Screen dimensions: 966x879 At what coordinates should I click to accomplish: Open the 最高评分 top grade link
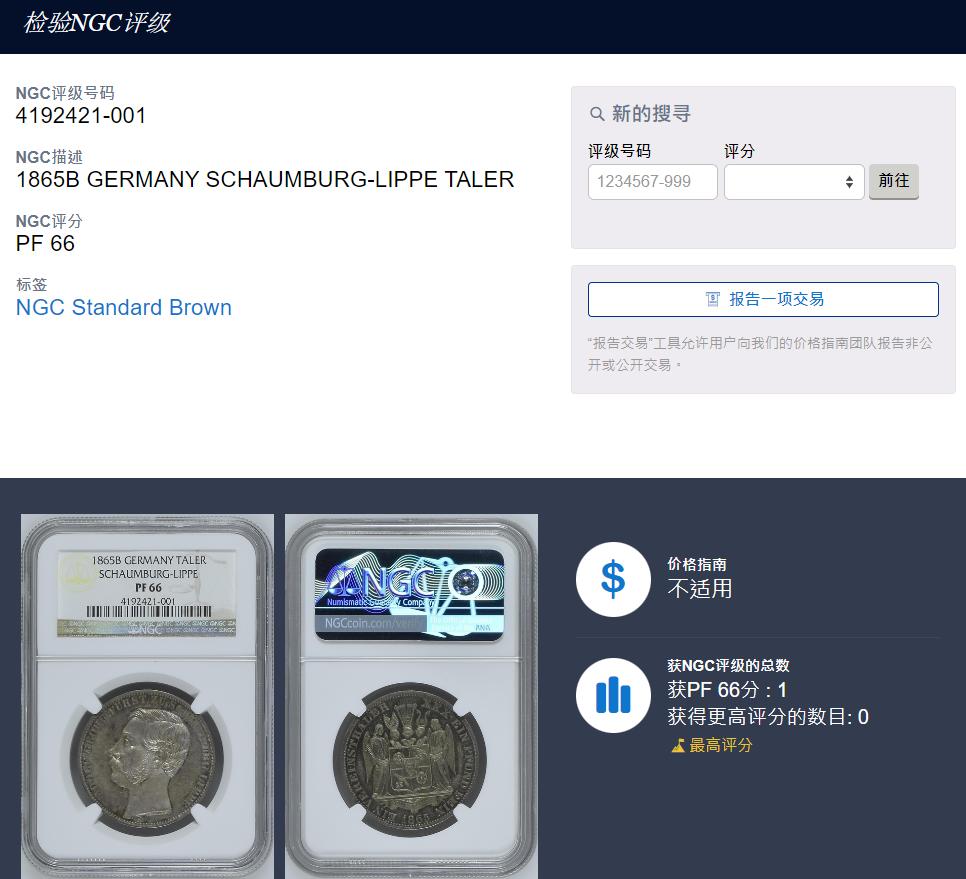point(720,745)
